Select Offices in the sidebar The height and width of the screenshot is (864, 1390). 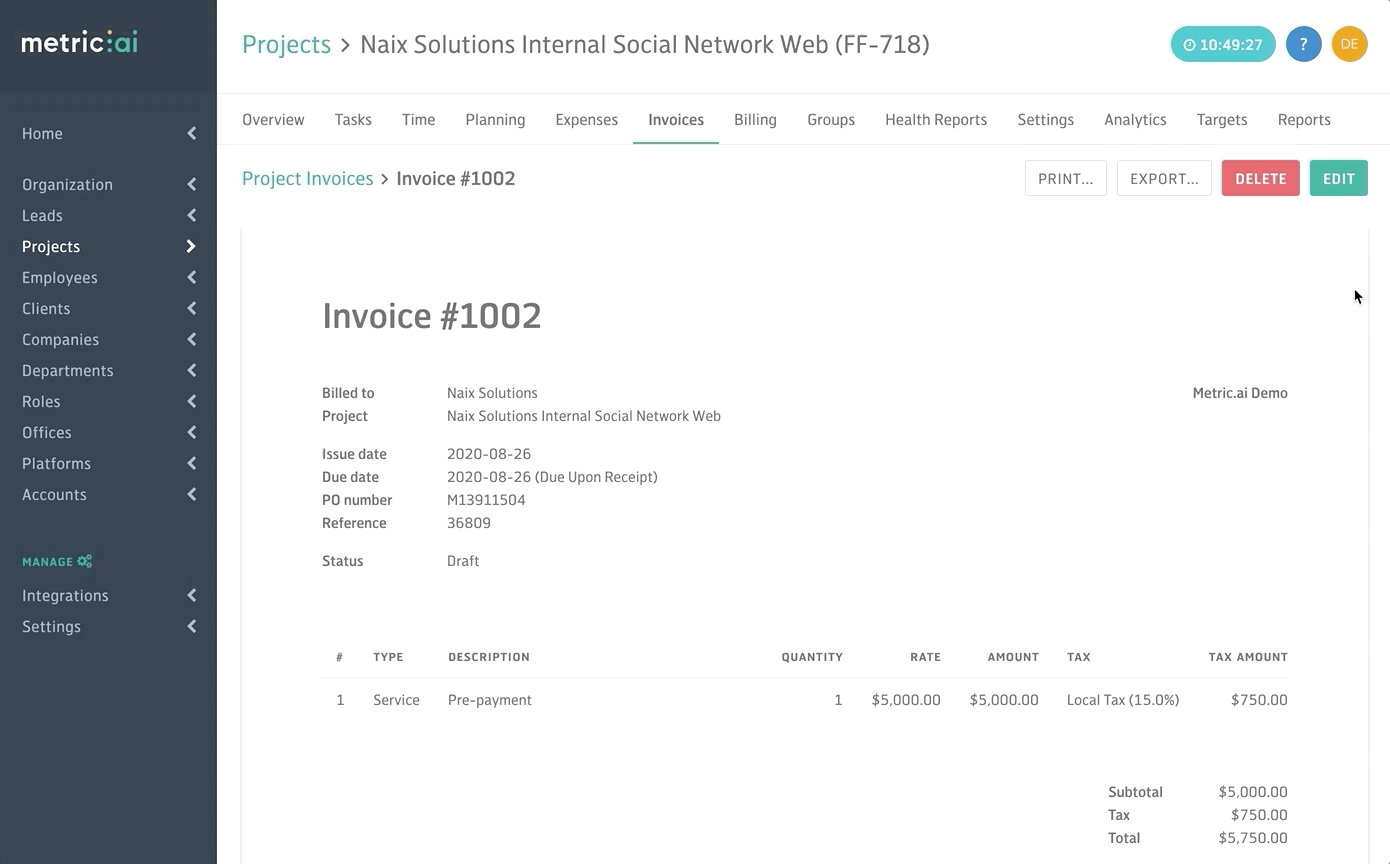tap(47, 432)
